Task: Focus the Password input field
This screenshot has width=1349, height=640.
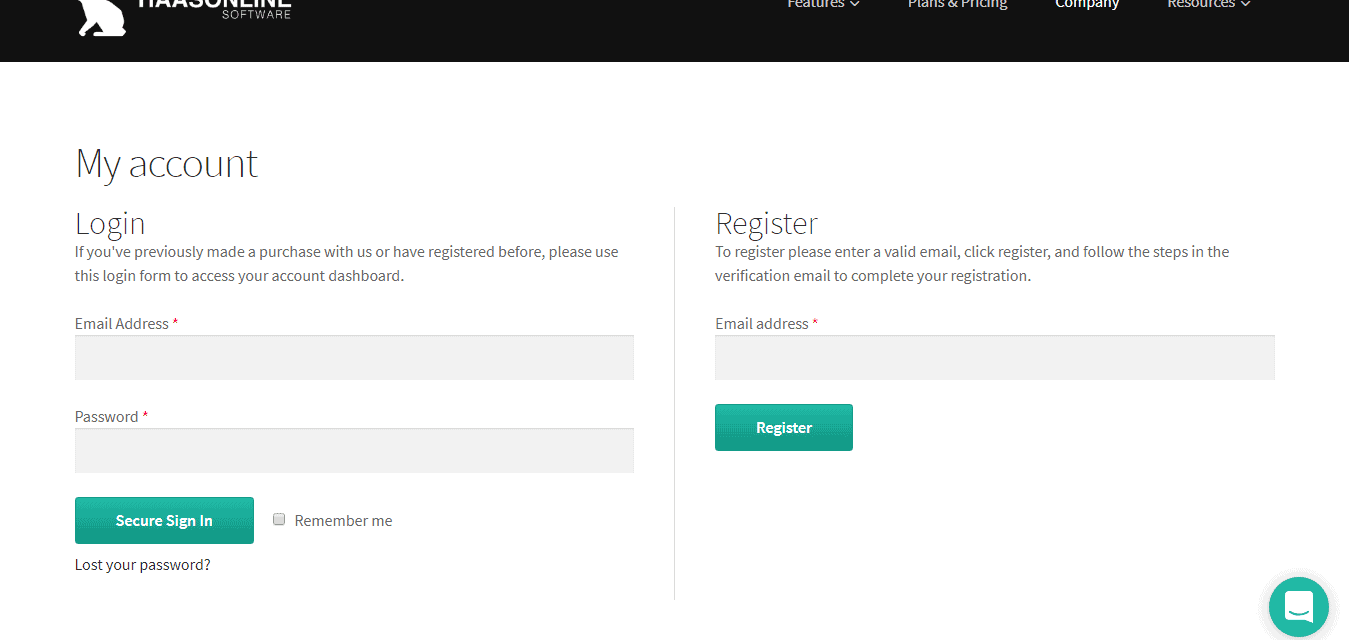Action: (x=354, y=450)
